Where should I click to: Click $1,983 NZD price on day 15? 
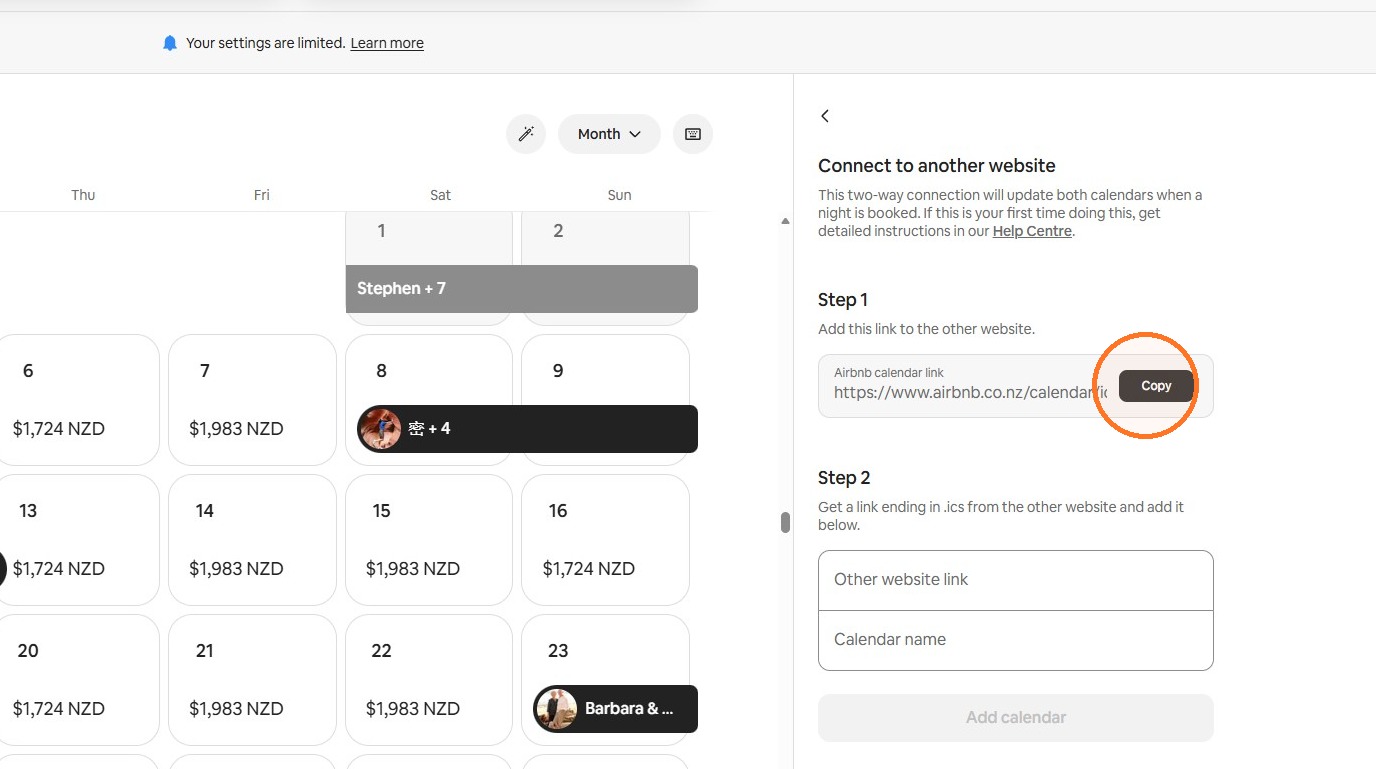[x=413, y=569]
